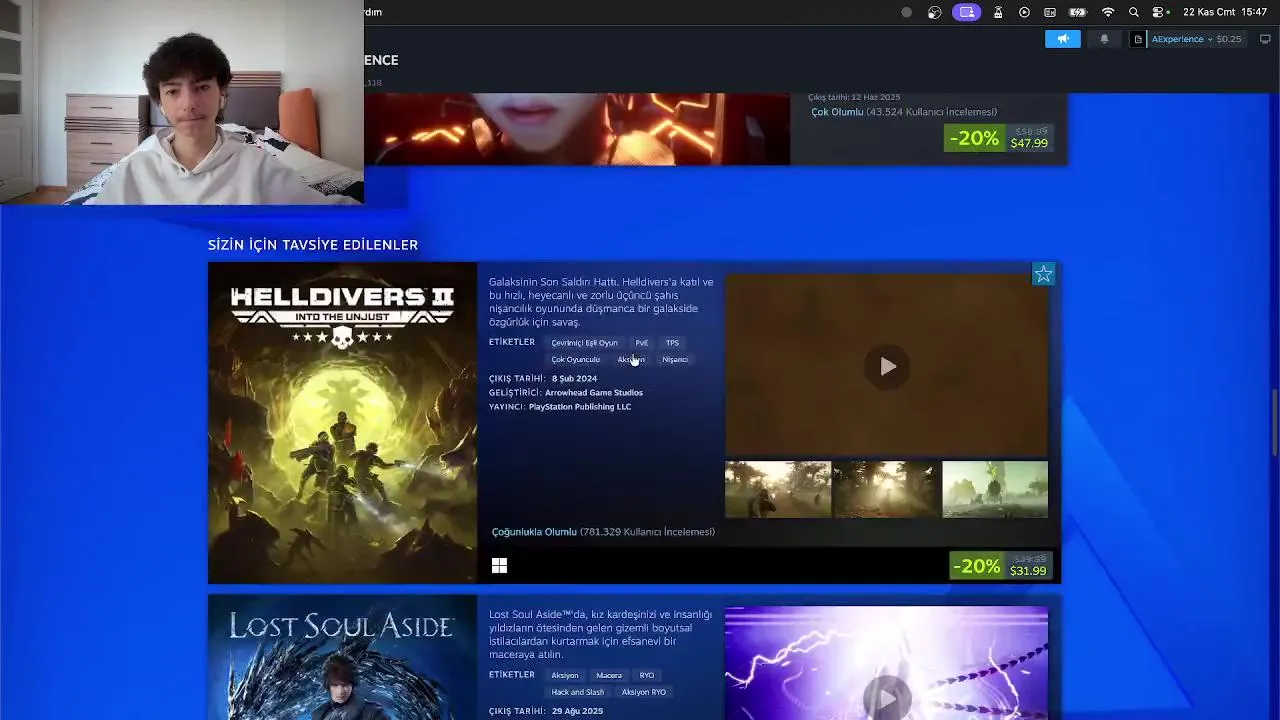Play the Lost Soul Aside trailer

point(887,696)
